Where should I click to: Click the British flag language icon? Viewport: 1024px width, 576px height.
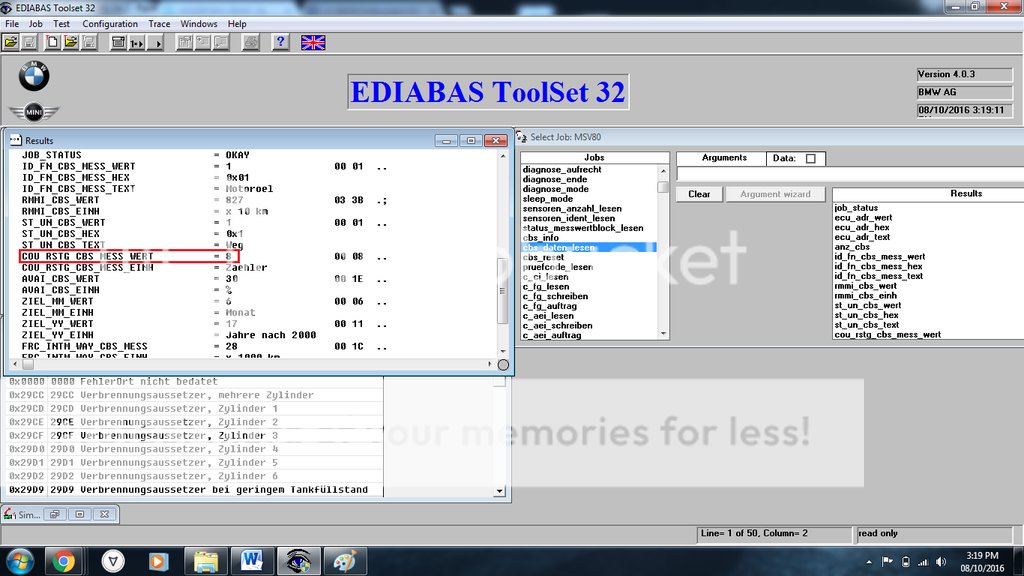pos(313,43)
